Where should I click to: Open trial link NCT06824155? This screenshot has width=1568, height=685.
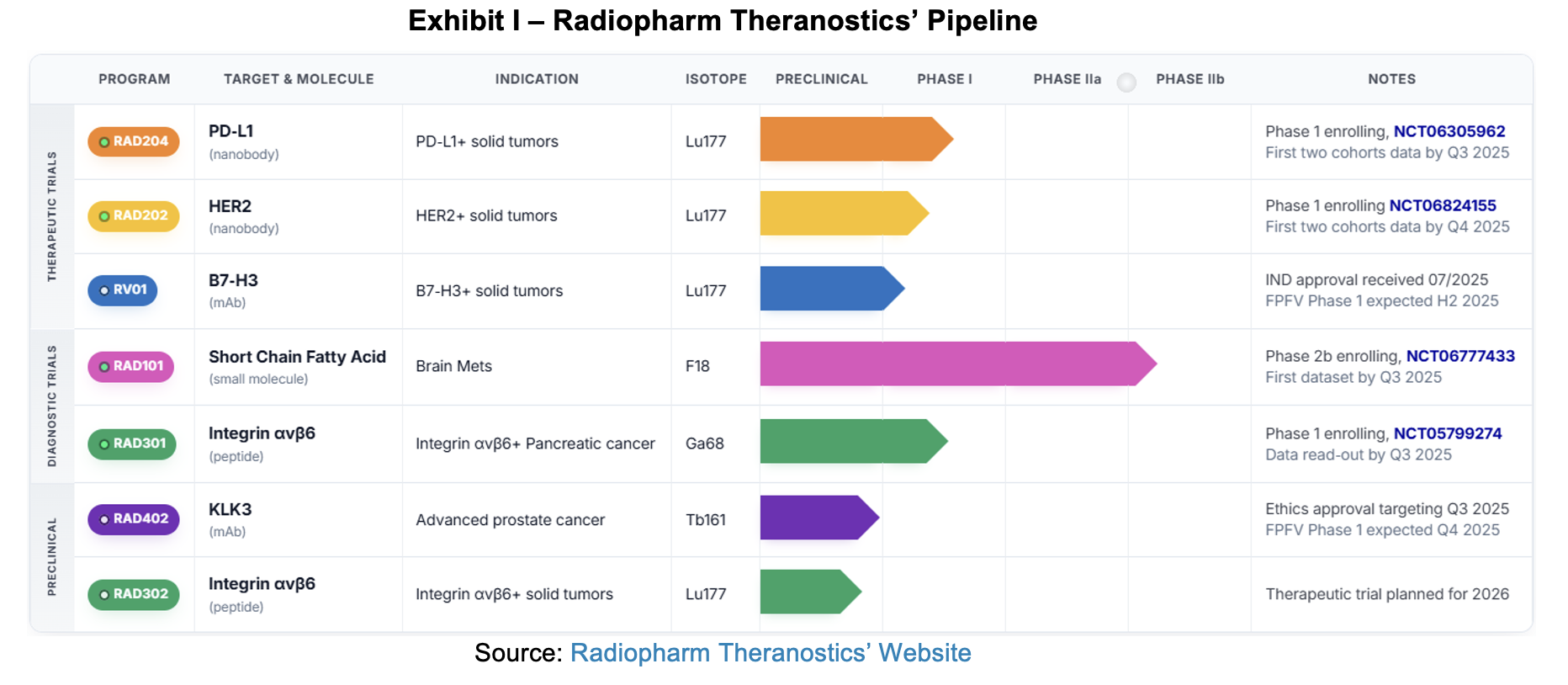pyautogui.click(x=1442, y=205)
